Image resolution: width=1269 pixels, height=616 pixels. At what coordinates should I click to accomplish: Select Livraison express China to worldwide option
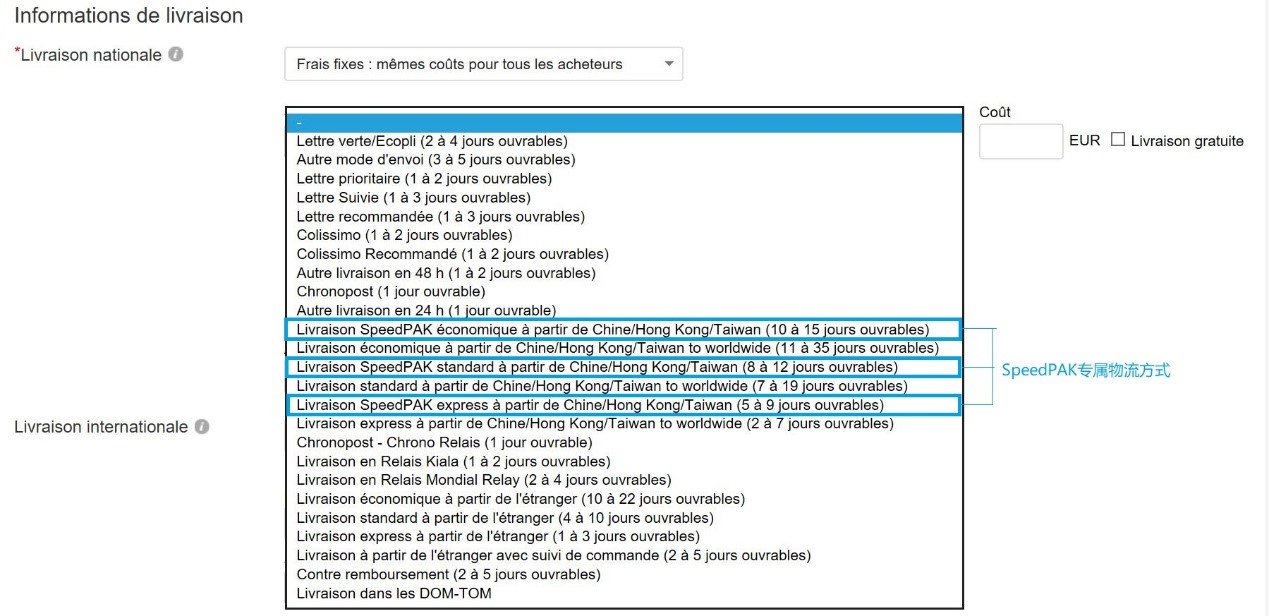click(624, 424)
